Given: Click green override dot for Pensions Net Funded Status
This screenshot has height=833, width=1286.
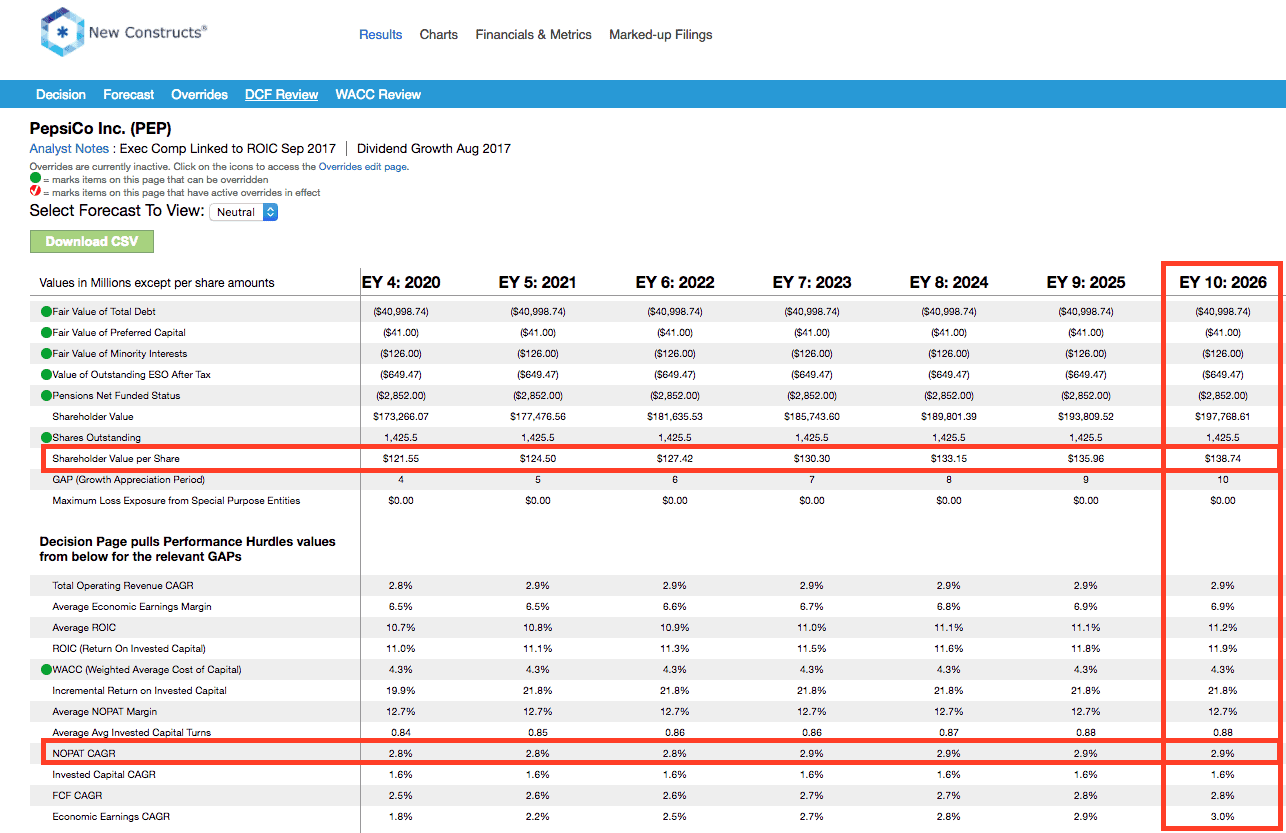Looking at the screenshot, I should (46, 396).
